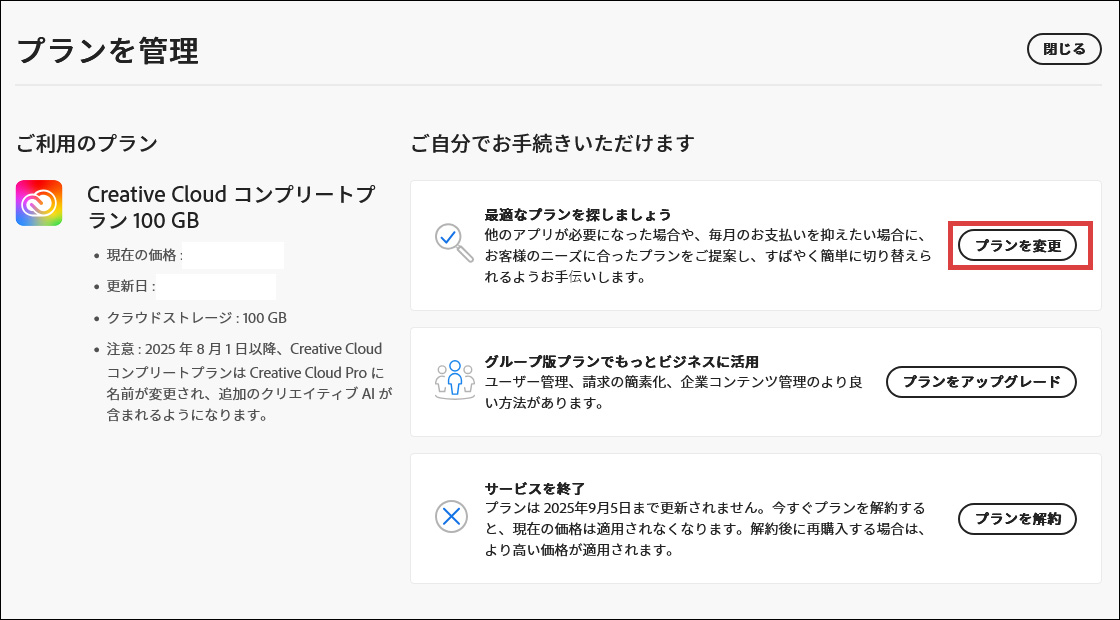The width and height of the screenshot is (1120, 620).
Task: Click the プランを管理 page heading
Action: click(107, 51)
